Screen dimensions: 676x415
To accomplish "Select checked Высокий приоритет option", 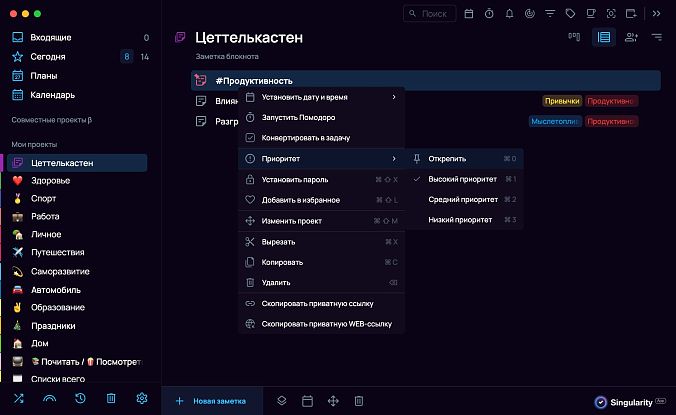I will click(x=464, y=179).
